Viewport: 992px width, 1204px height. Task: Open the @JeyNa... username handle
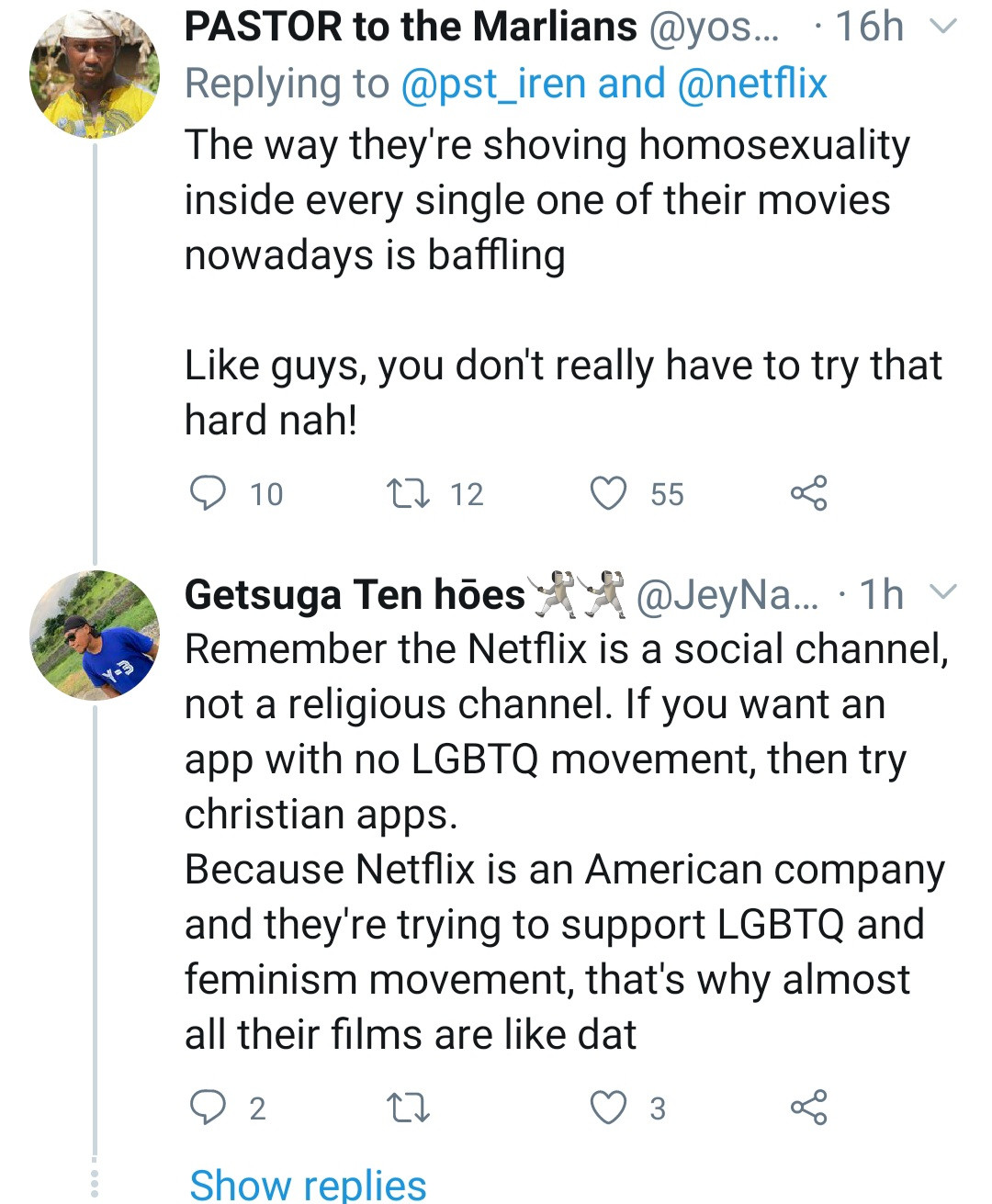pos(727,595)
